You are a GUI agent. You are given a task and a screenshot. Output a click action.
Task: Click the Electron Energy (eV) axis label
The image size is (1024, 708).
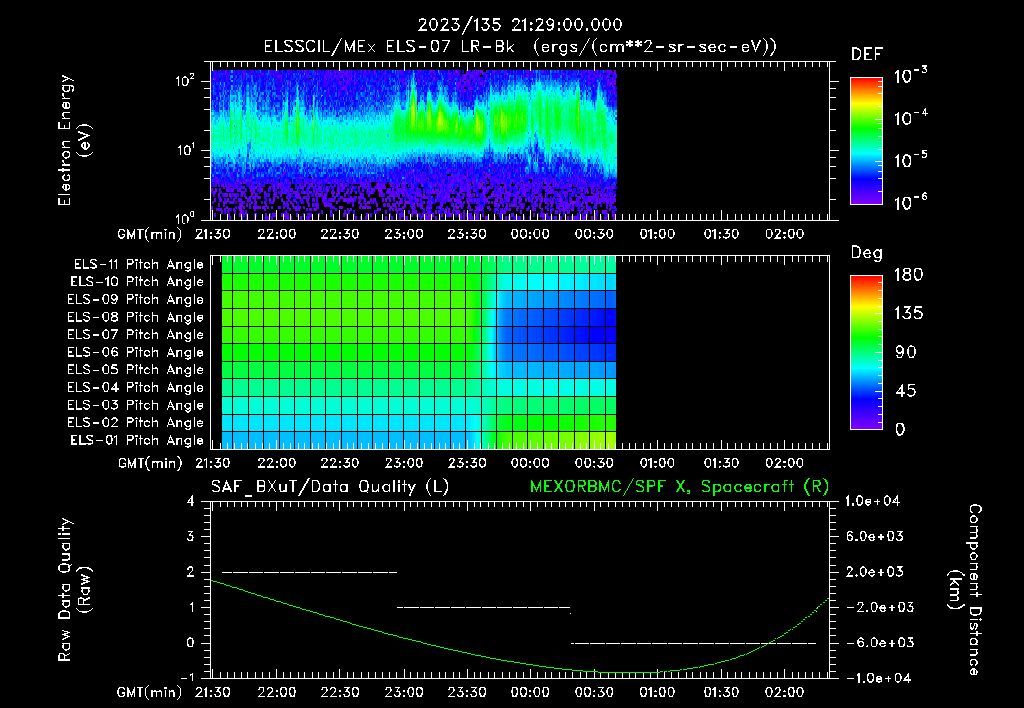tap(74, 140)
